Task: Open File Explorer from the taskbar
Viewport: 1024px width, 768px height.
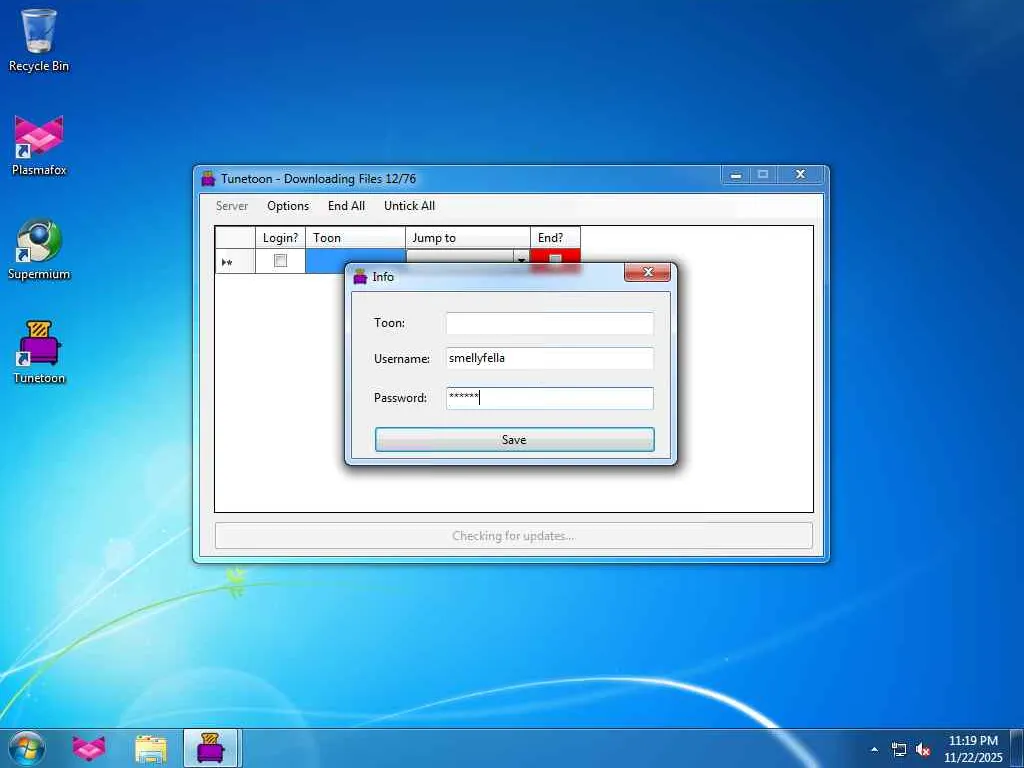Action: 151,748
